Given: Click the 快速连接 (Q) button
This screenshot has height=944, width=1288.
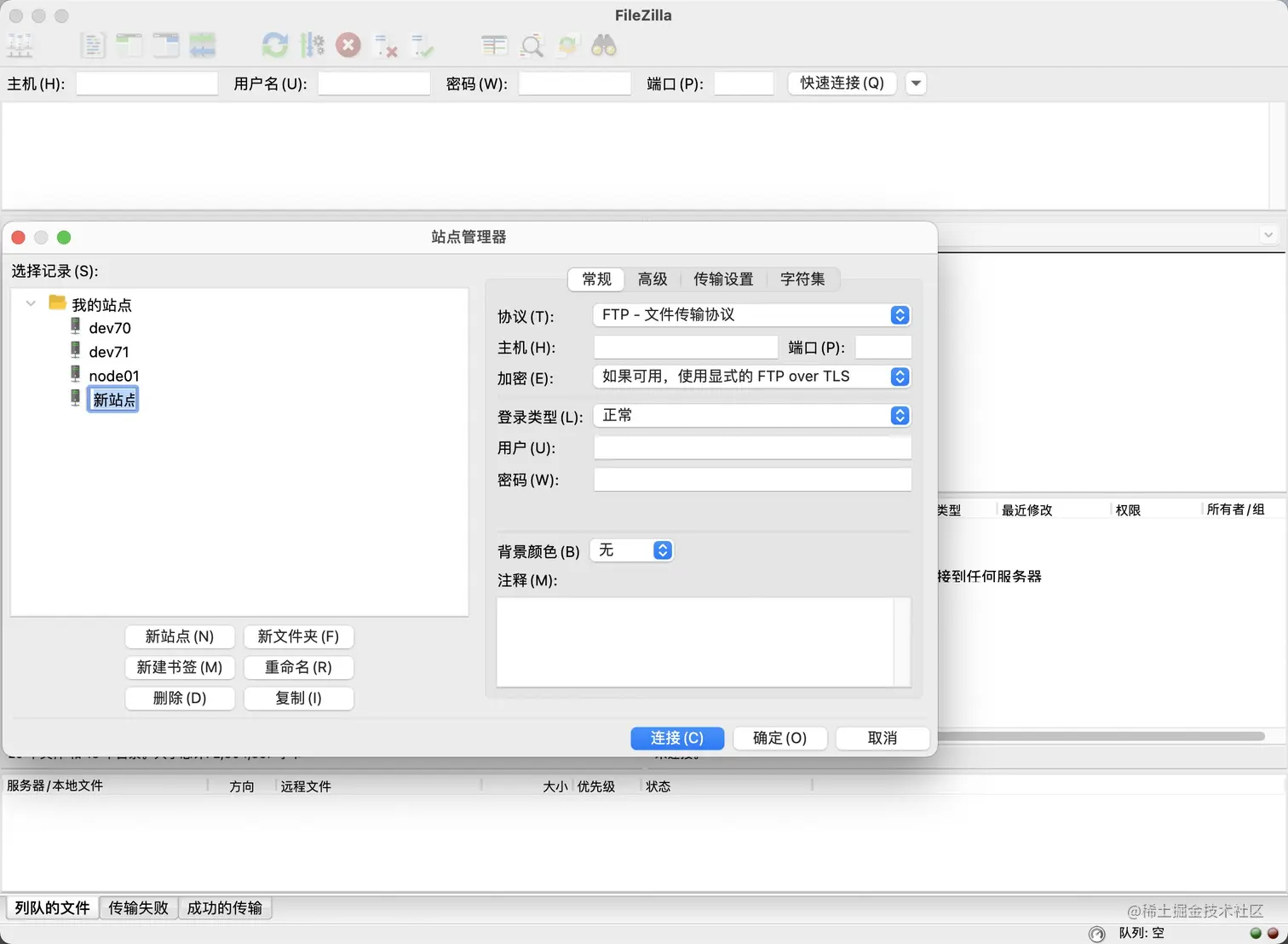Looking at the screenshot, I should [x=842, y=83].
